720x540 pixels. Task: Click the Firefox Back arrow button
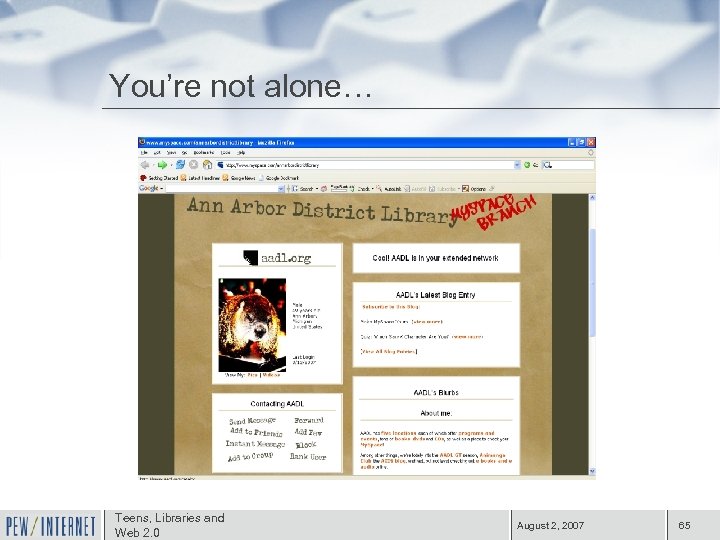click(145, 165)
